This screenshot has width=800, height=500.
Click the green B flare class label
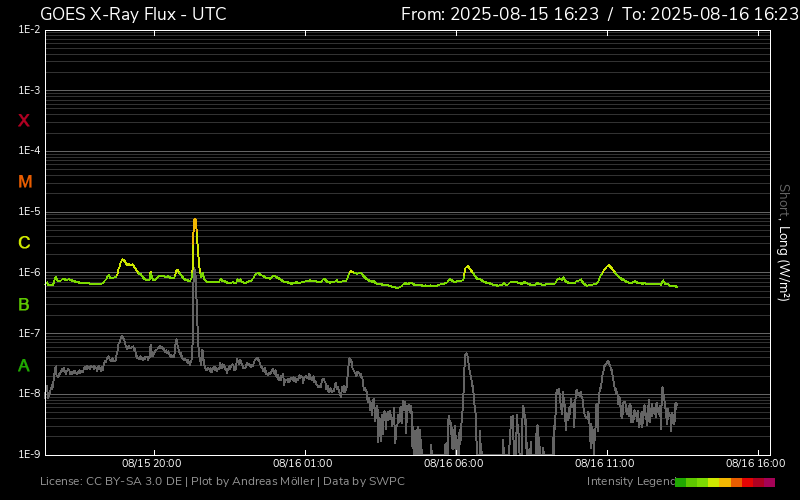coord(24,305)
